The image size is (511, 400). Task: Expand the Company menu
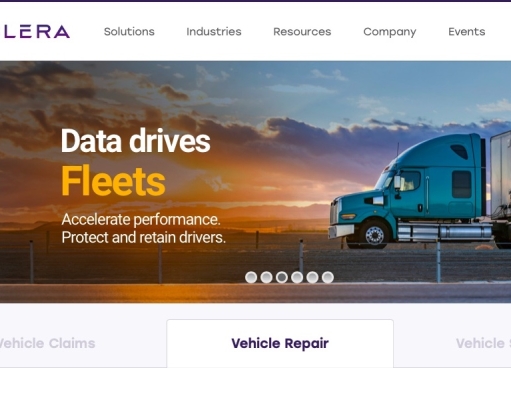[390, 32]
